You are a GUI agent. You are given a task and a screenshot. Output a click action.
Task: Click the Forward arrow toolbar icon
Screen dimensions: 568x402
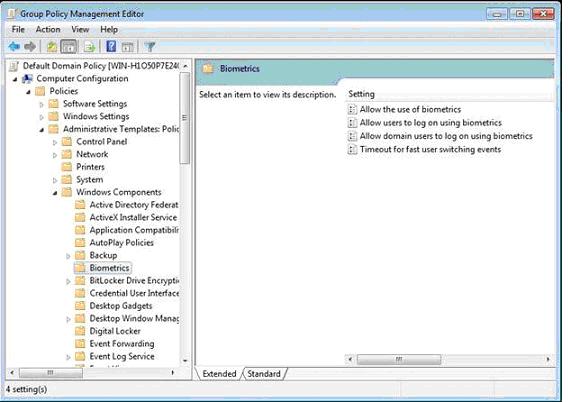(x=30, y=46)
